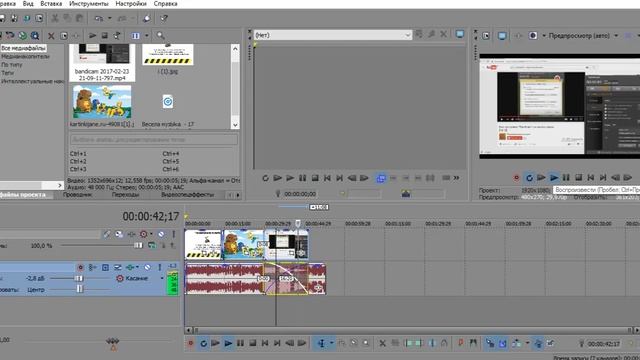
Task: Pause playback in the trimmer transport
Action: coord(302,178)
